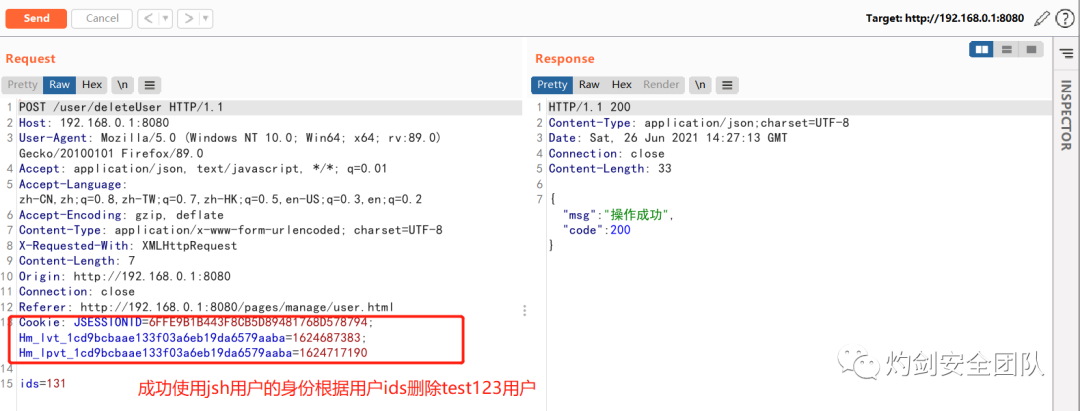Open help via the question mark icon
This screenshot has width=1080, height=411.
coord(1064,19)
